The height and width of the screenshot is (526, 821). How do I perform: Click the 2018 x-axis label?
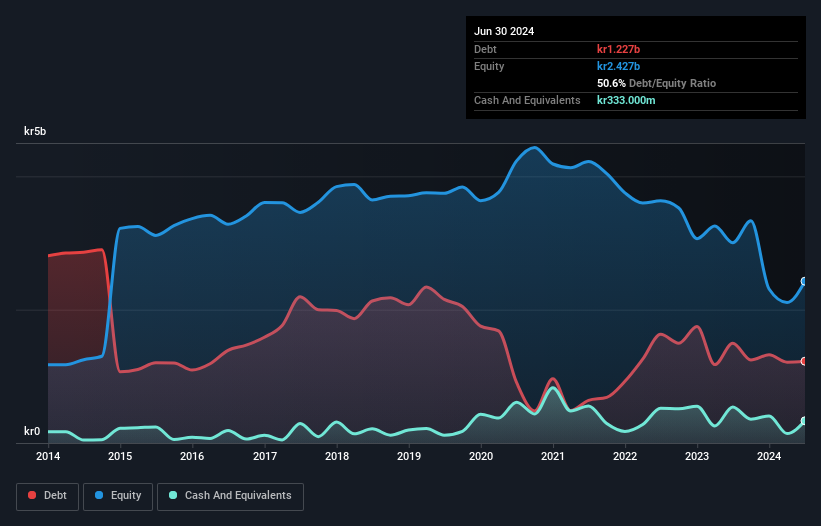pos(337,456)
